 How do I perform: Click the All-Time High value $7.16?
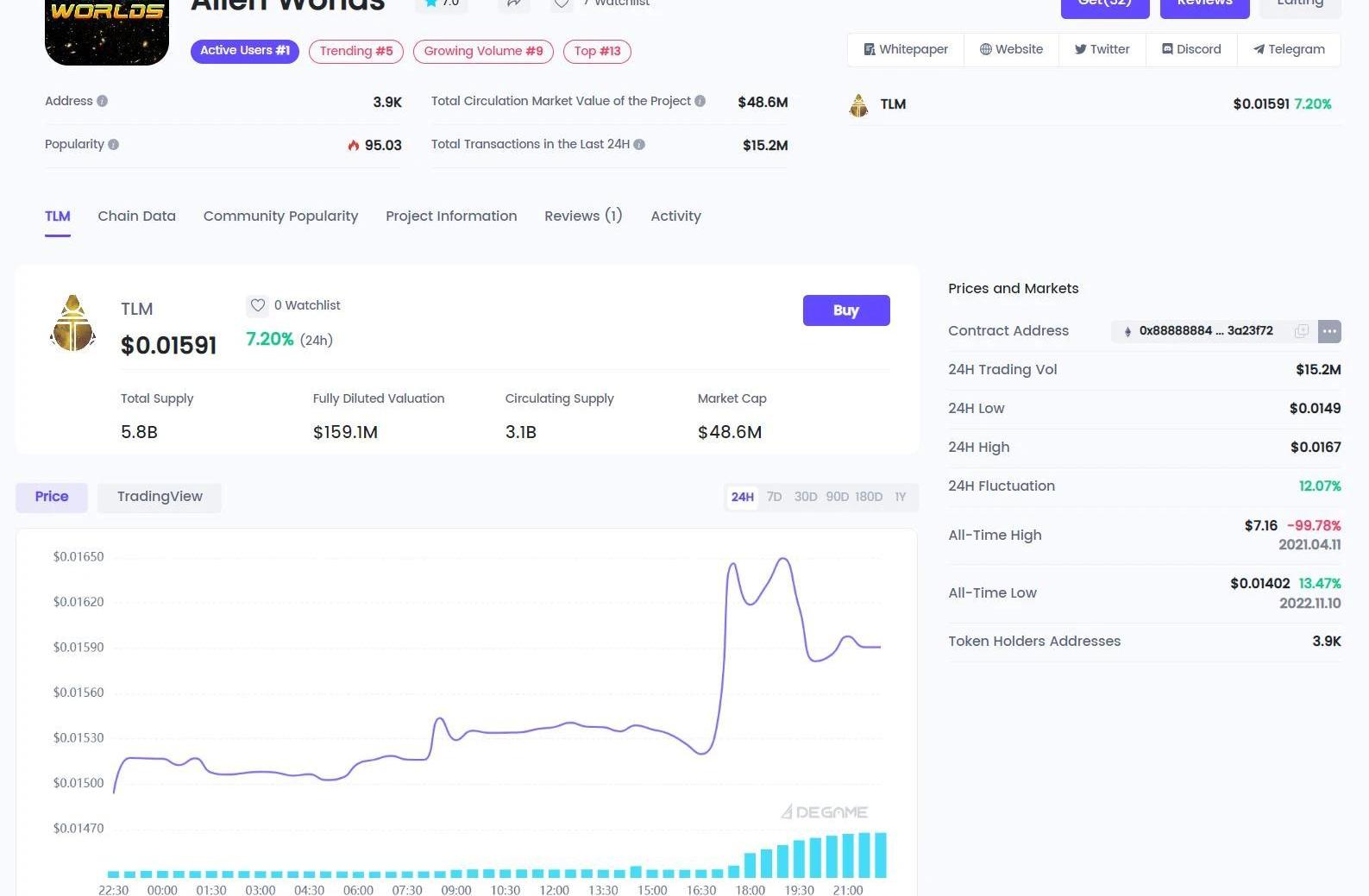(x=1260, y=525)
